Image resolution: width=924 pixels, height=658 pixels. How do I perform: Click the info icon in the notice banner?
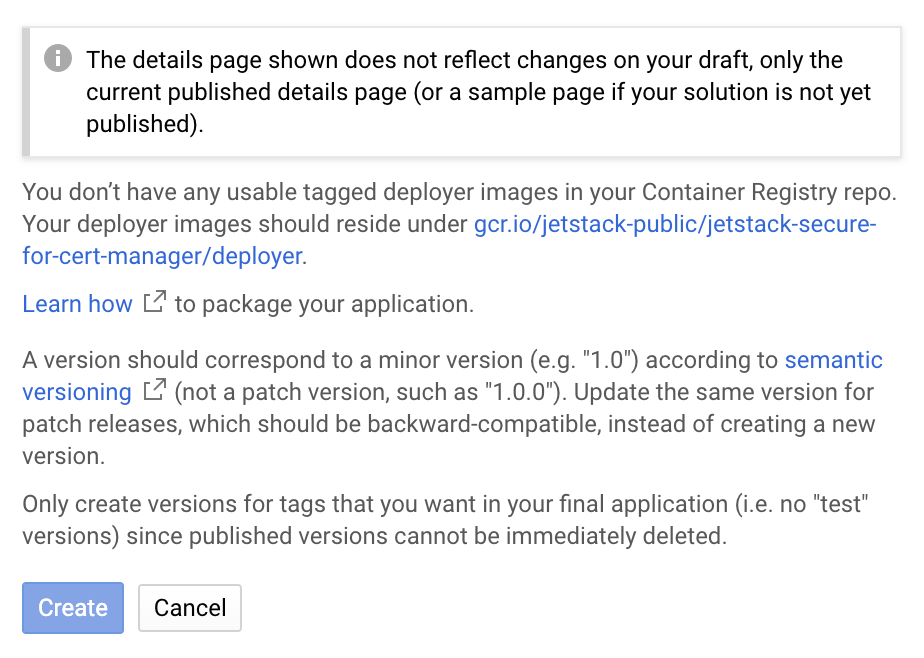[x=58, y=58]
